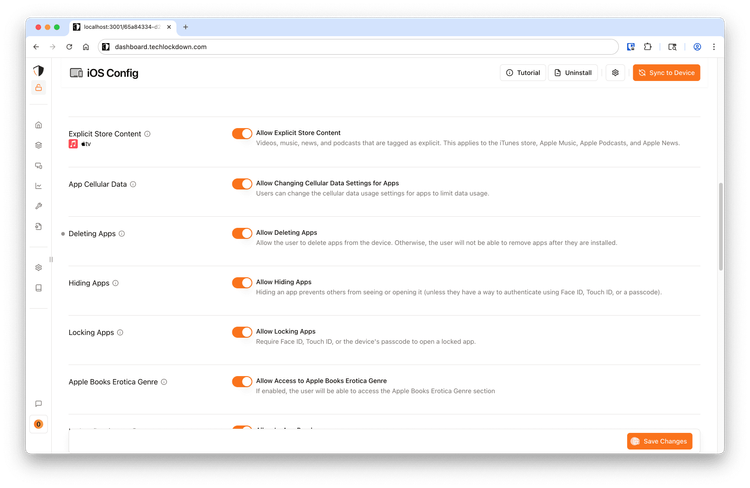Screen dimensions: 750x488
Task: Click the home icon in the sidebar
Action: point(38,125)
